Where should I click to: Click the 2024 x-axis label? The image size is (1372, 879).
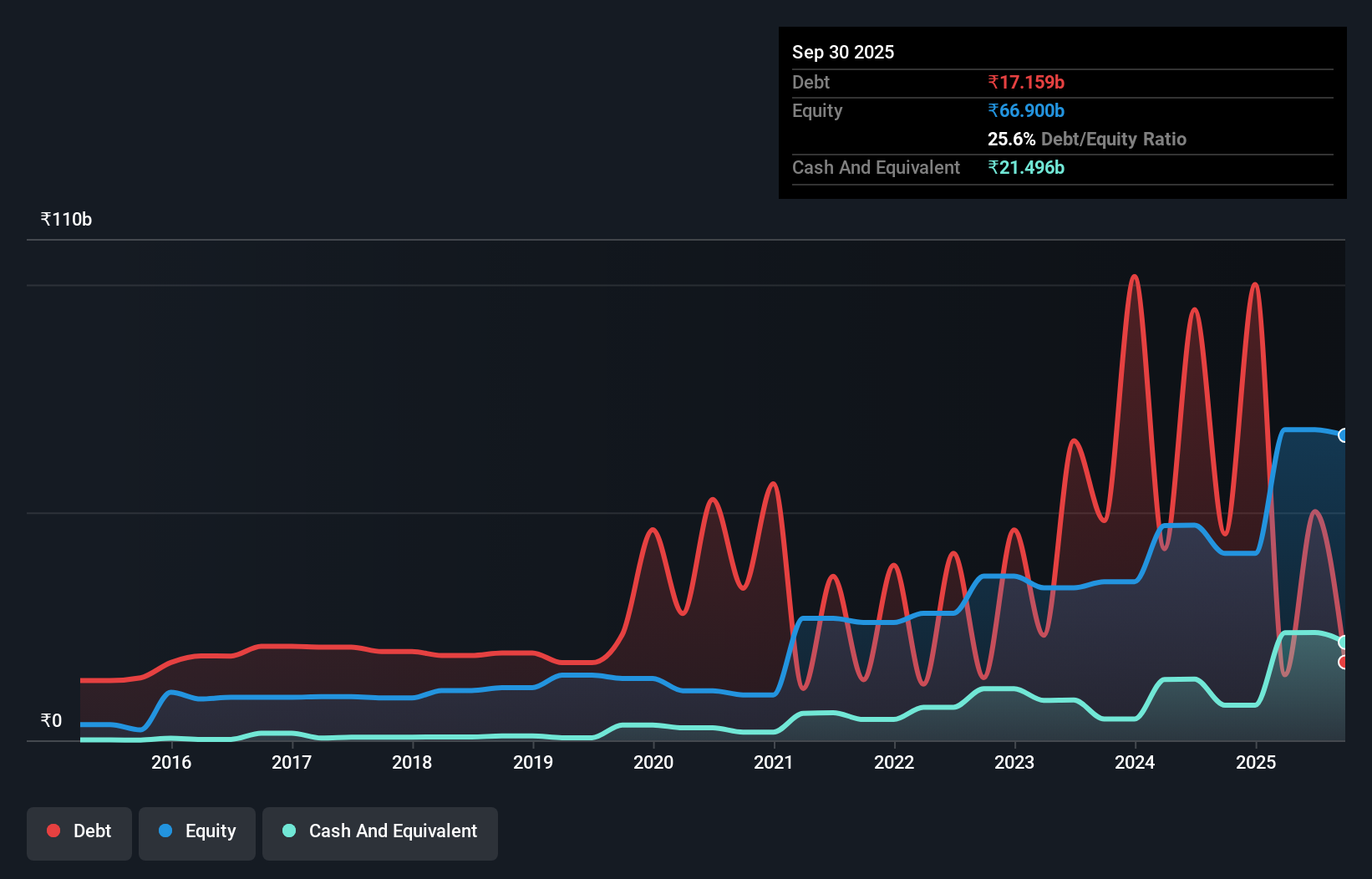pos(1135,762)
